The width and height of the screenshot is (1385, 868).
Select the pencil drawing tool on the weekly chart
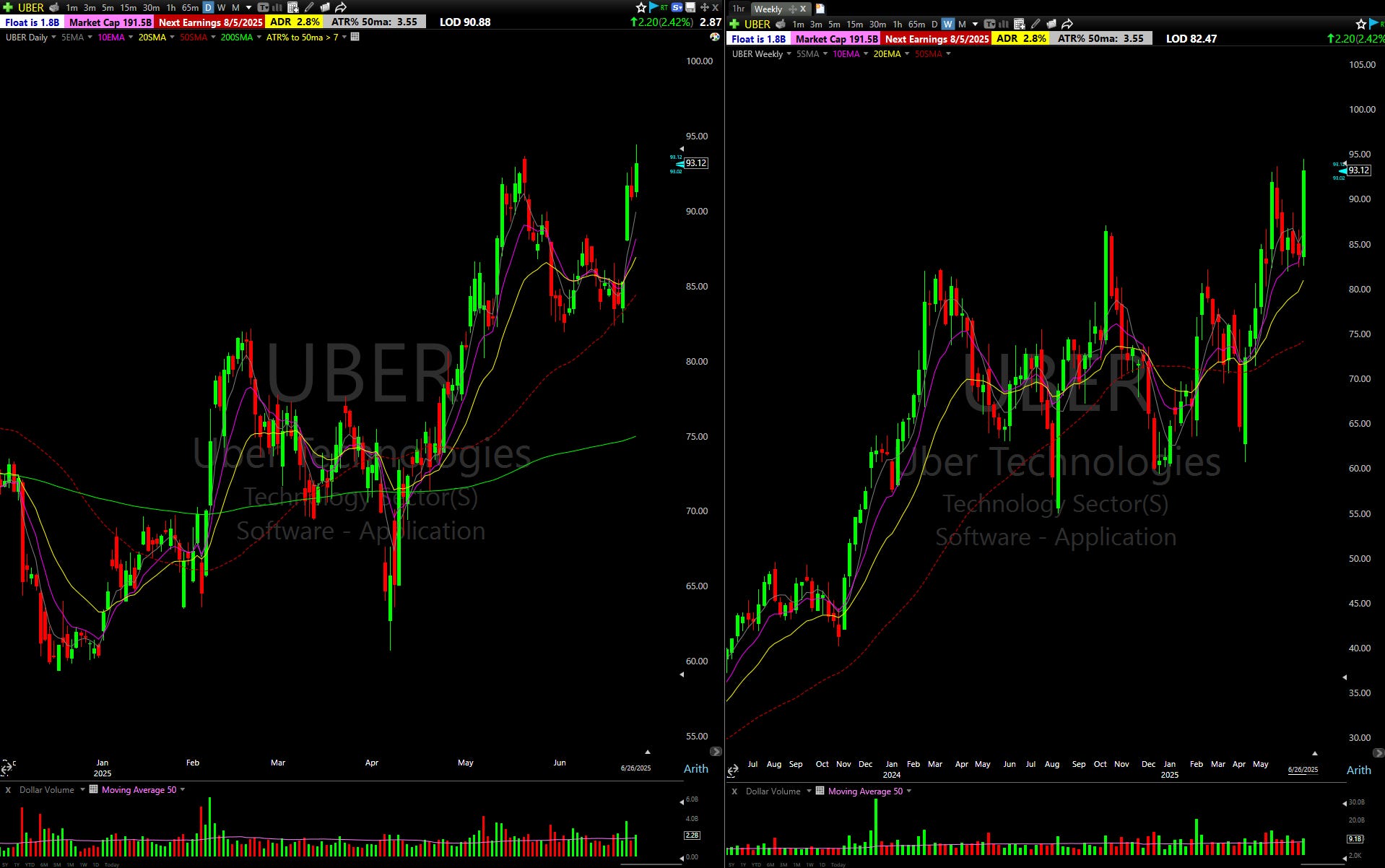click(x=1036, y=24)
